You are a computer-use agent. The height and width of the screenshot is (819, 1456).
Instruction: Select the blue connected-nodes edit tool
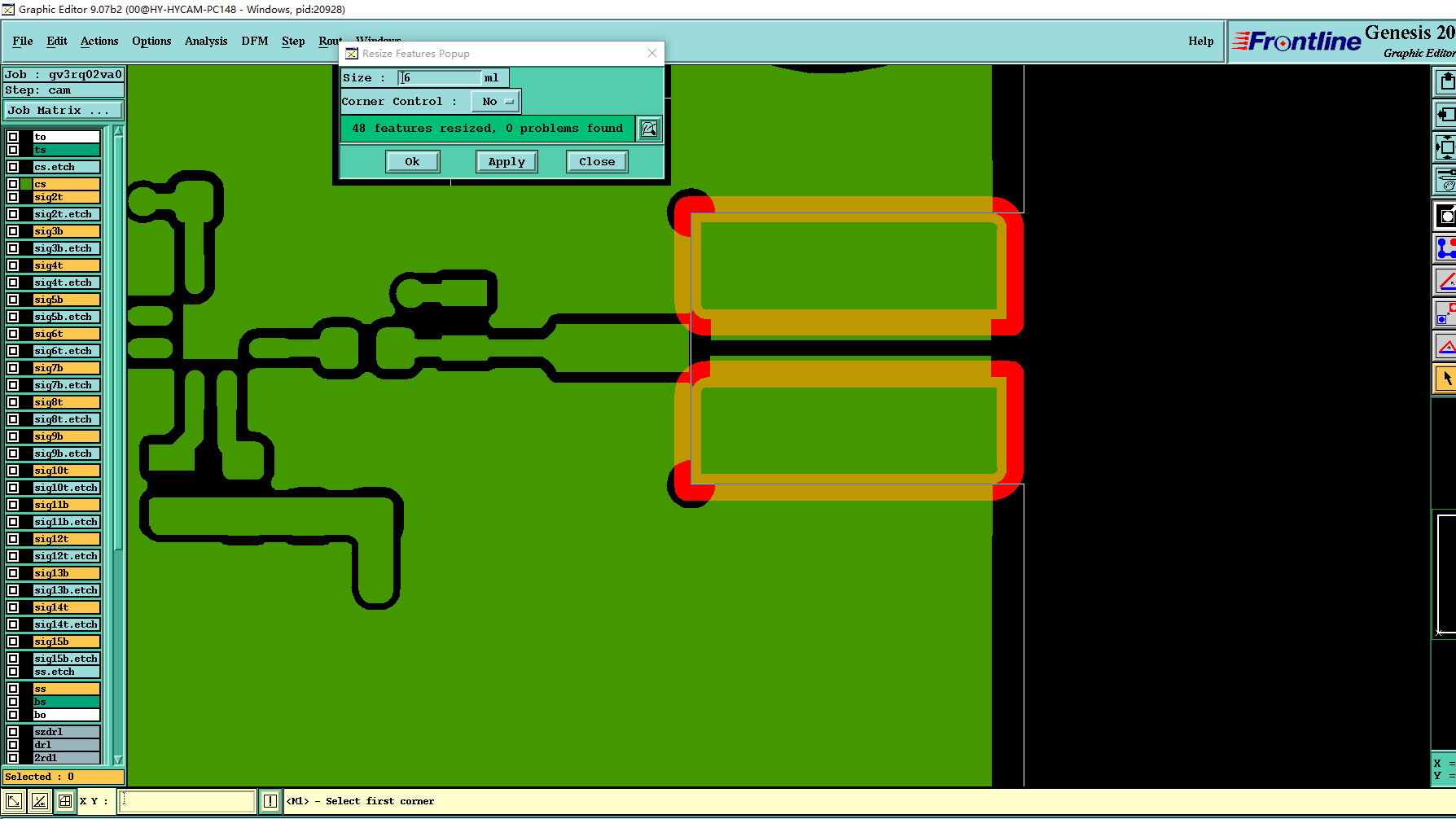pyautogui.click(x=1445, y=248)
